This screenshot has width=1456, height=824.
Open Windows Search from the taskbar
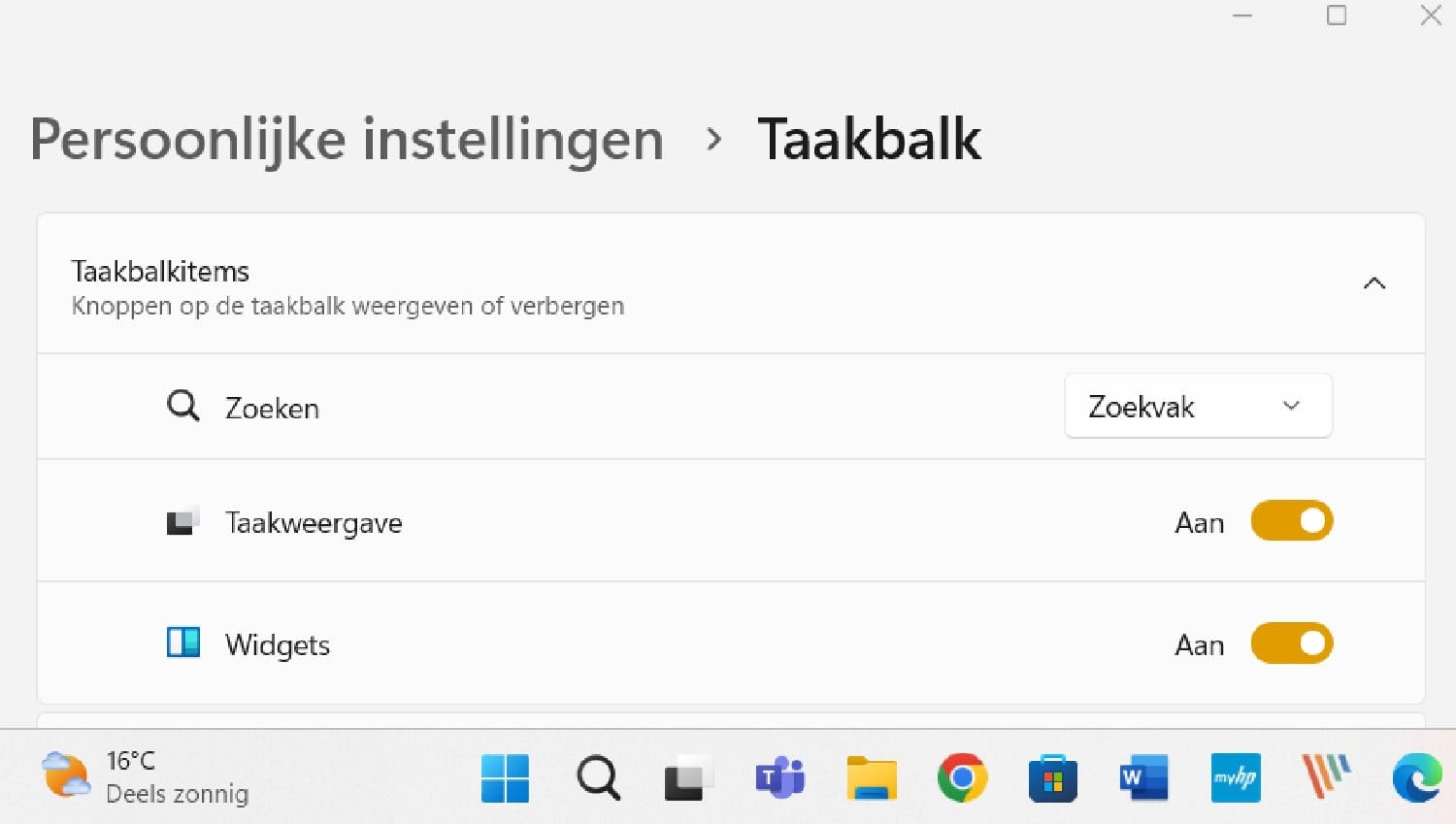(597, 777)
